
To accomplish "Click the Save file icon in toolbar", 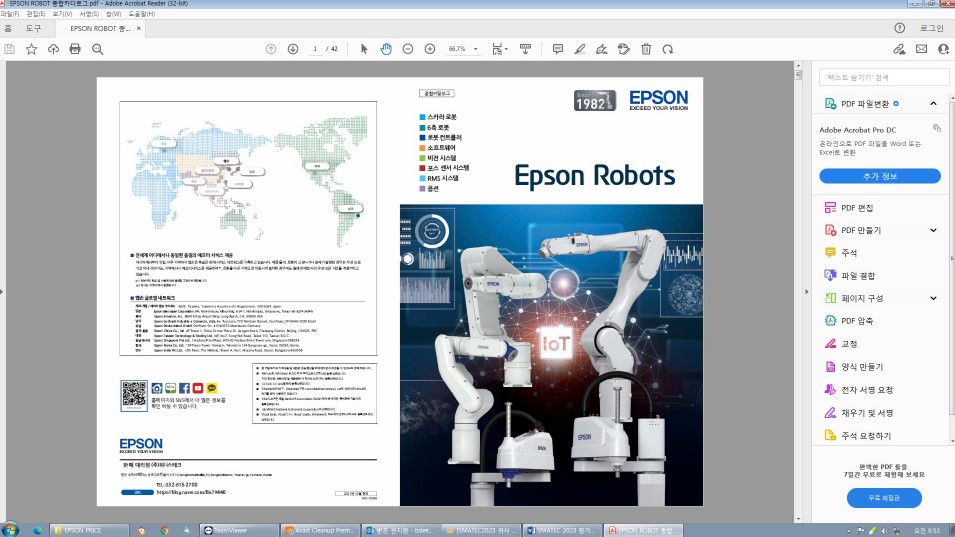I will pyautogui.click(x=9, y=49).
